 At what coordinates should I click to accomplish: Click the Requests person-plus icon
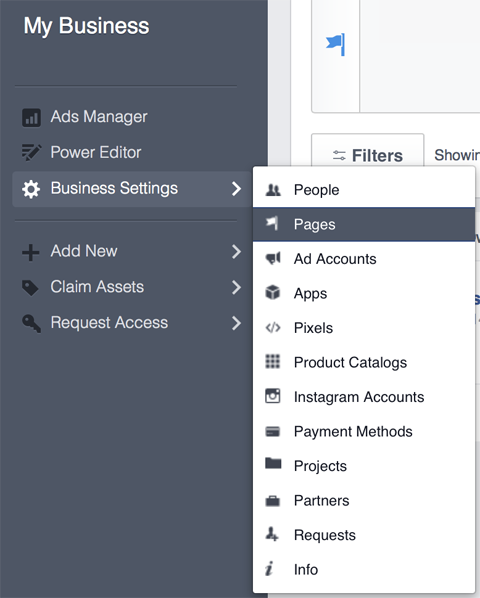(272, 534)
